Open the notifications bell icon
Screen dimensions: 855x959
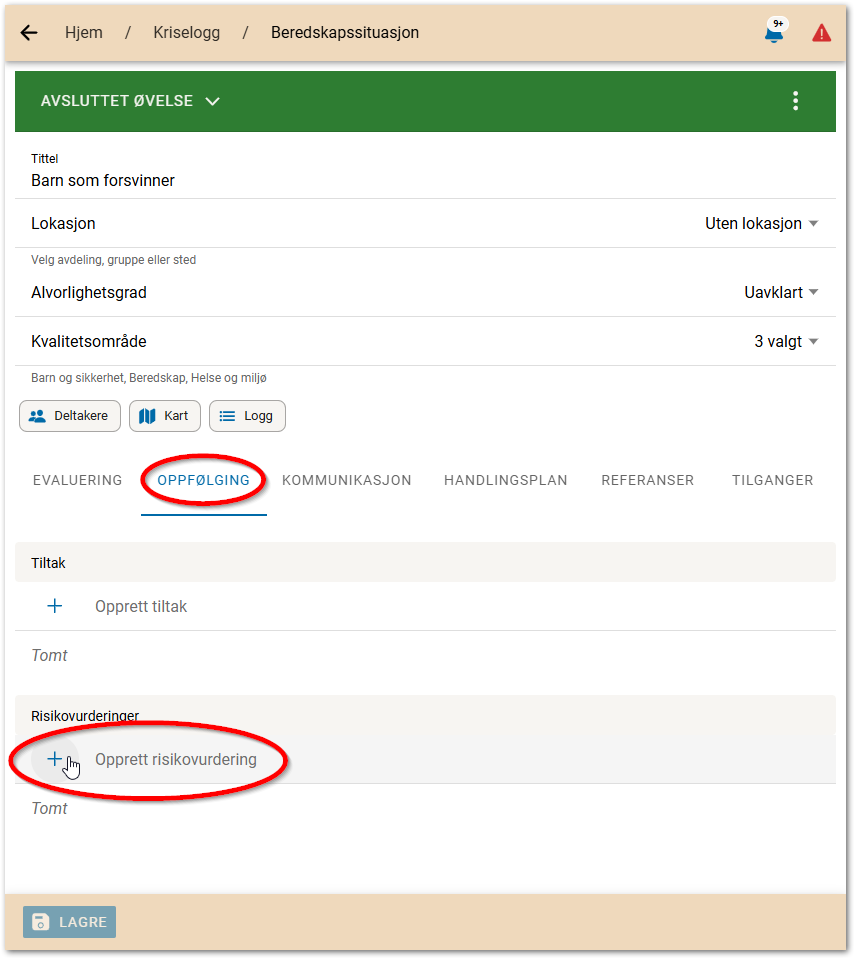coord(773,33)
